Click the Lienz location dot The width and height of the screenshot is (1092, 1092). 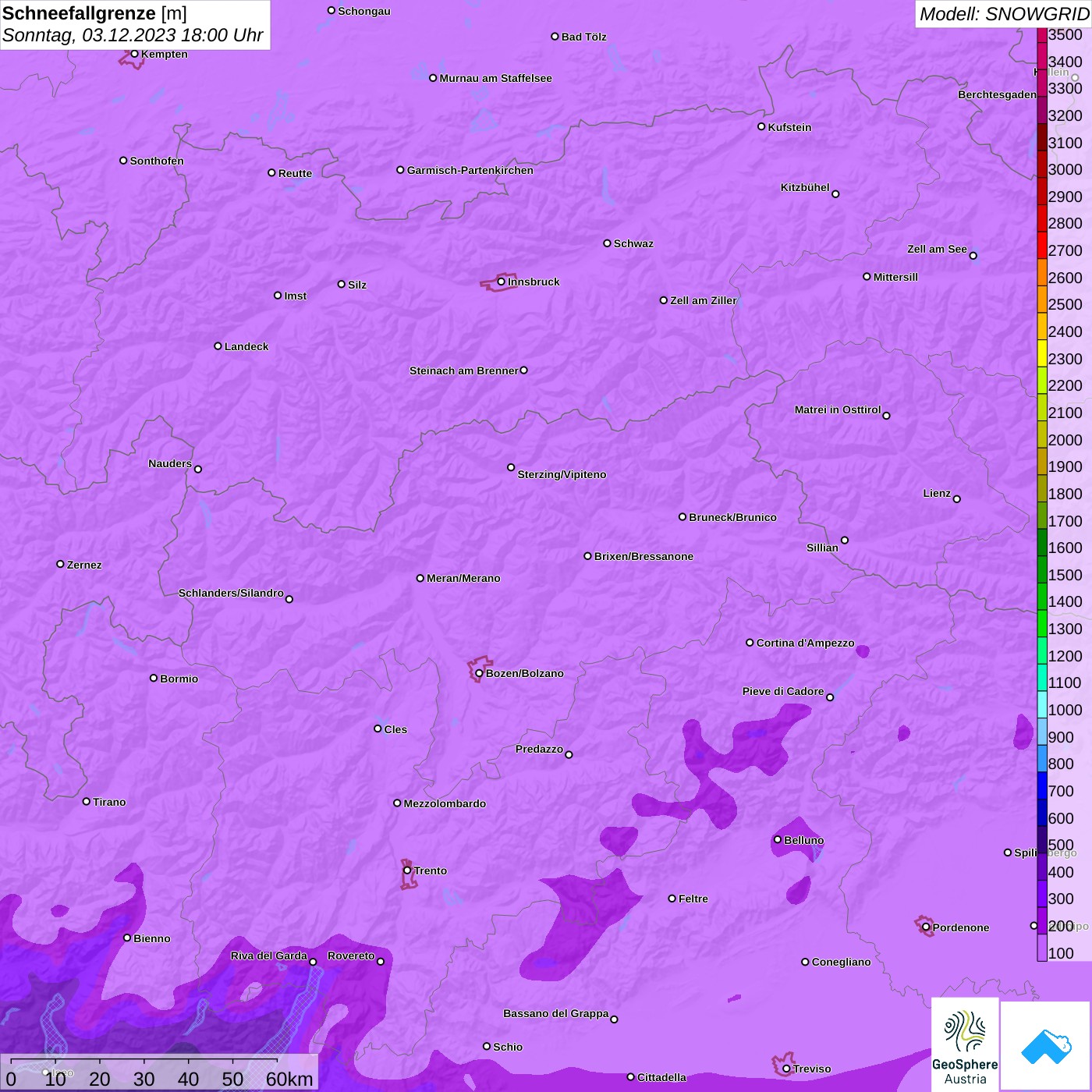(x=957, y=499)
